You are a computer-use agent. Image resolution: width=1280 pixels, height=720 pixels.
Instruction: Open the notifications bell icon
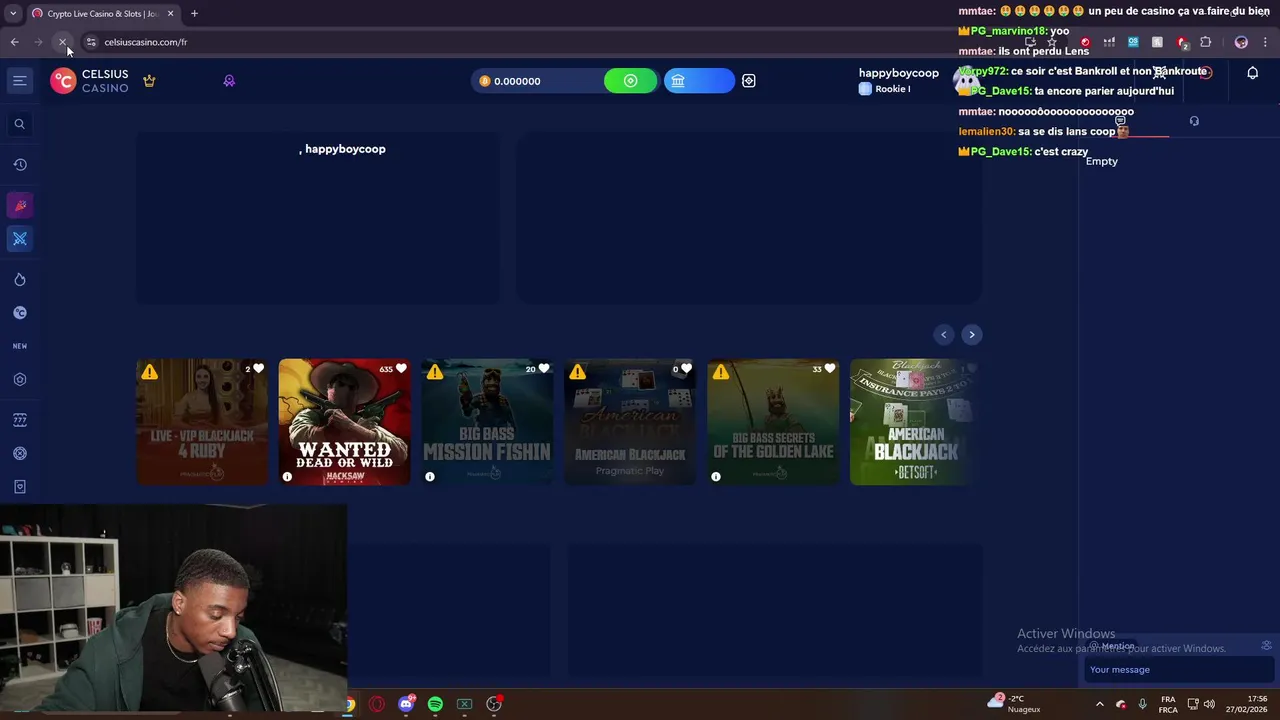coord(1252,73)
